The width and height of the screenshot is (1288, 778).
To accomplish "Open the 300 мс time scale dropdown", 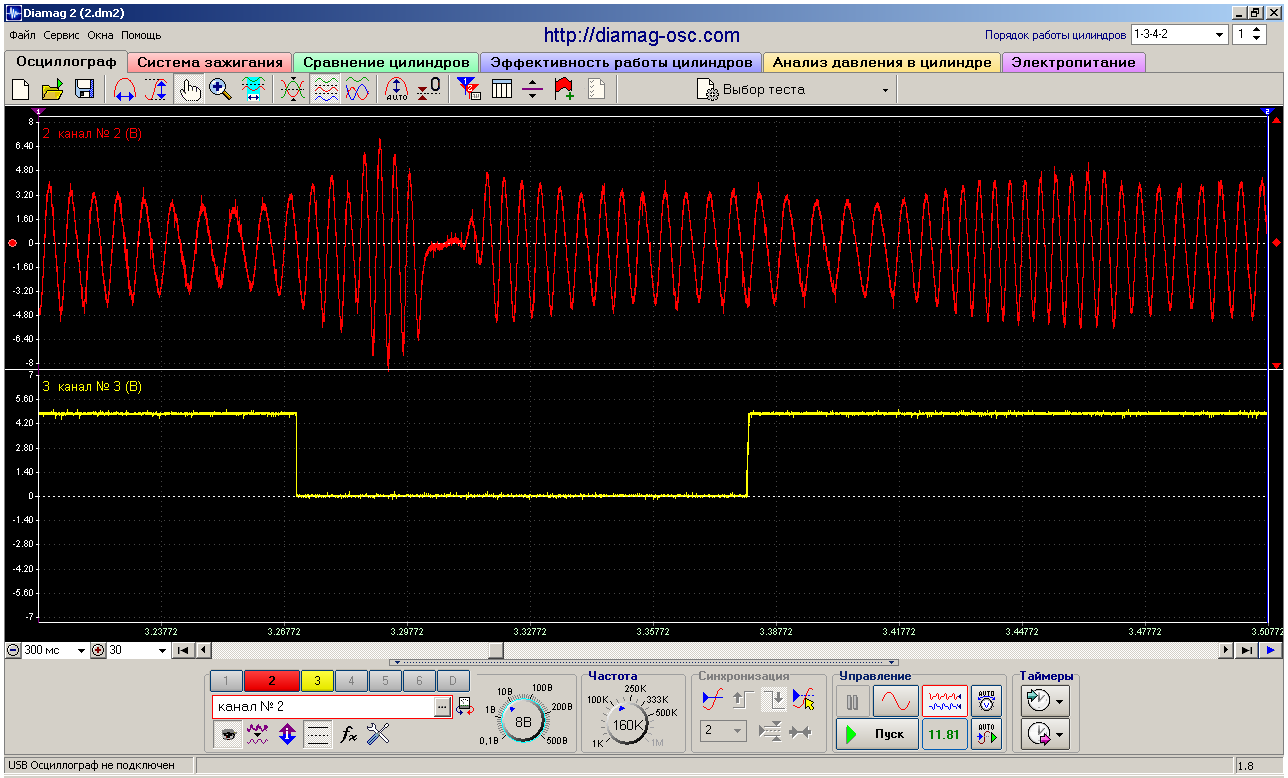I will 55,650.
